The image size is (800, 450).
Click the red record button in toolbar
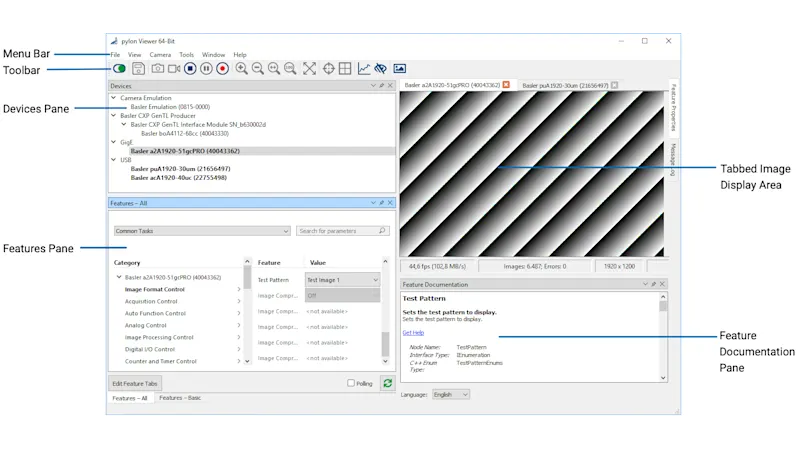(x=222, y=69)
